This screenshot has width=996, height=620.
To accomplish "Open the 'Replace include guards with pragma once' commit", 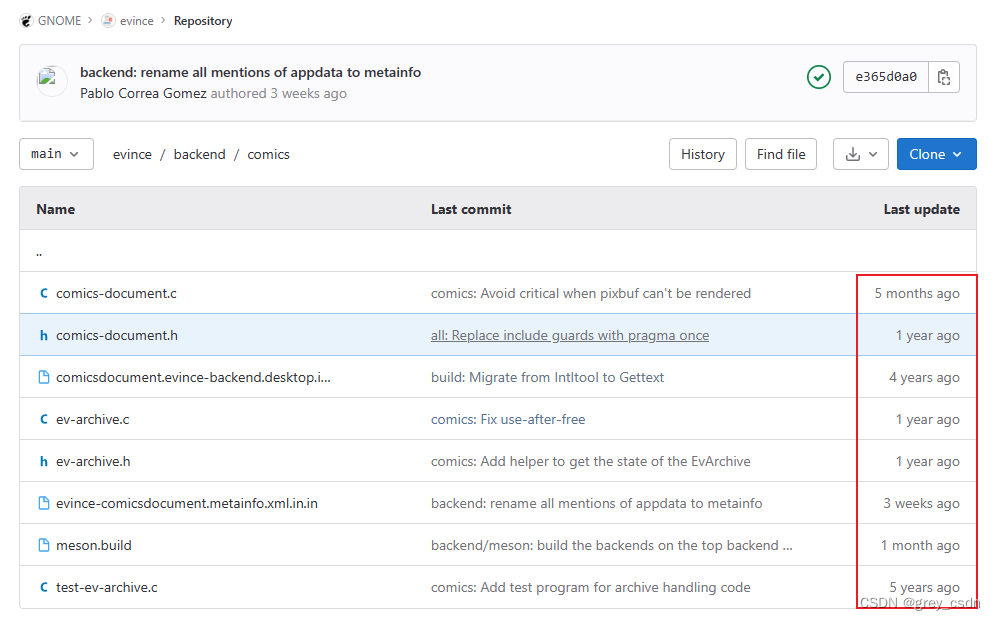I will click(570, 335).
